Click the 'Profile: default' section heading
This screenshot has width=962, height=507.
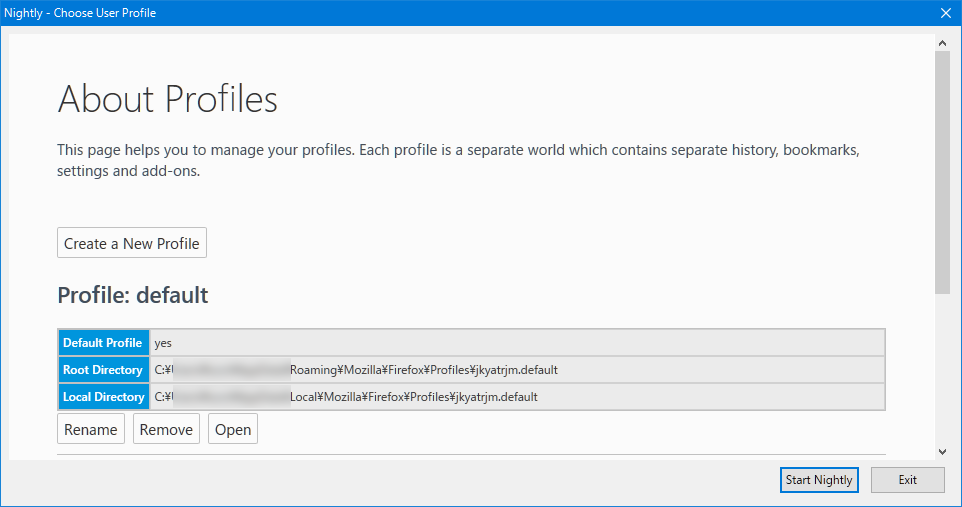pyautogui.click(x=133, y=295)
